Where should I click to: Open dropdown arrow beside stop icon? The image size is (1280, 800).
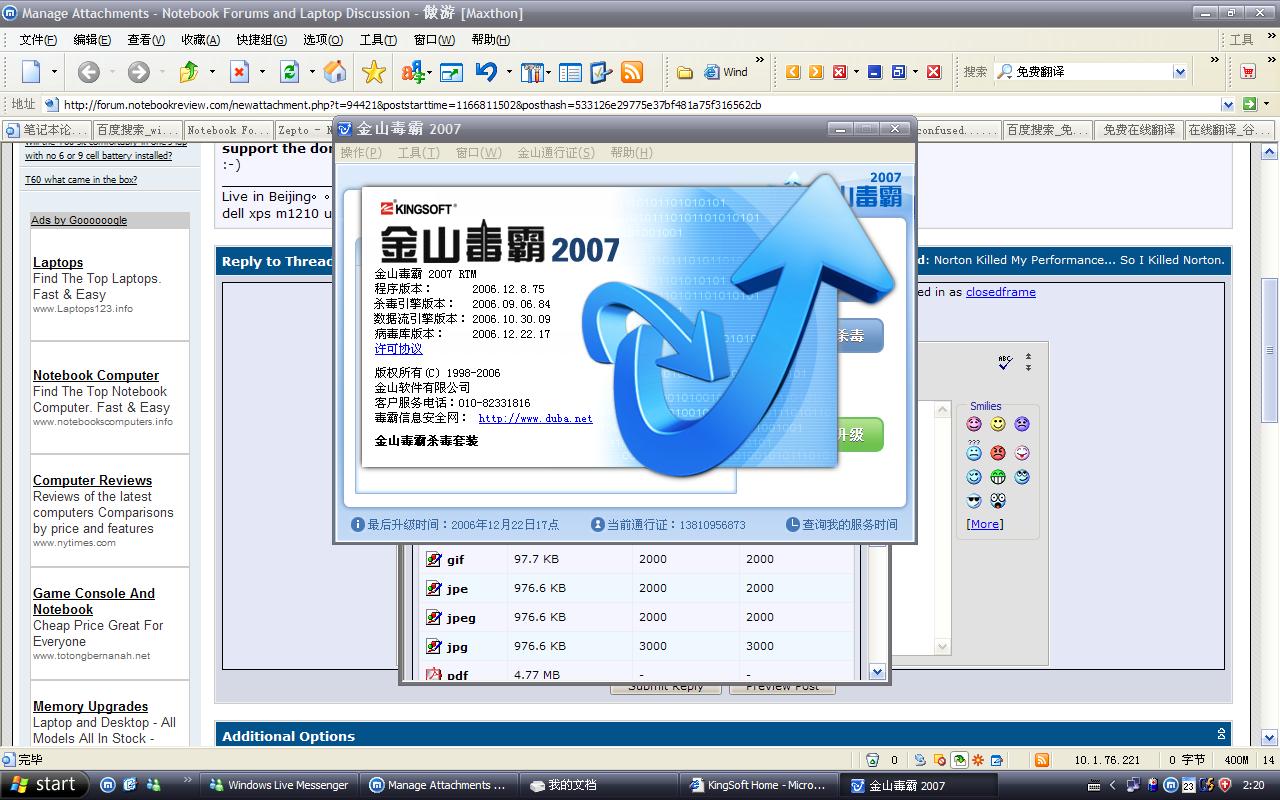pyautogui.click(x=262, y=72)
